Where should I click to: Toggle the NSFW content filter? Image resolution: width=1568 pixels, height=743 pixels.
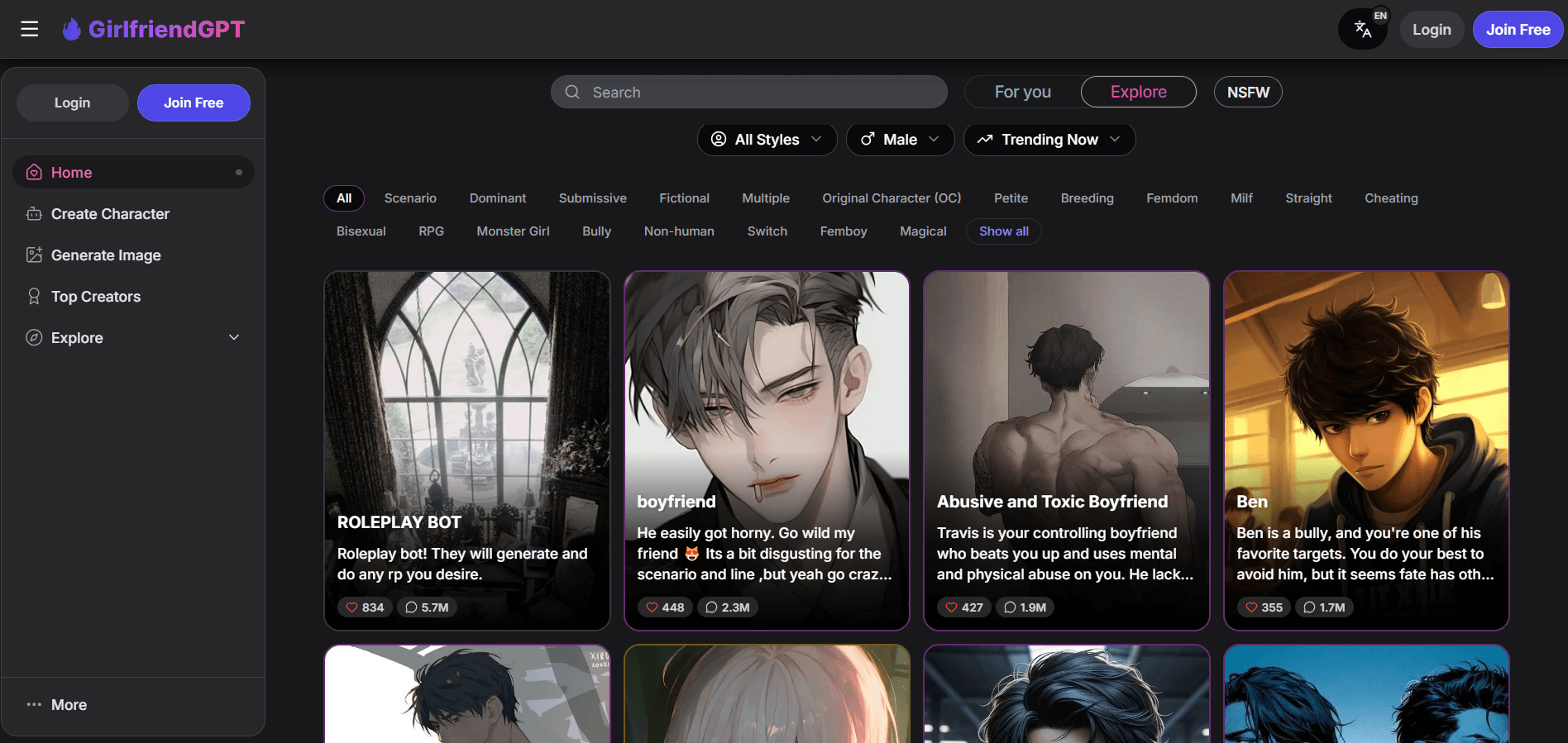(1248, 92)
